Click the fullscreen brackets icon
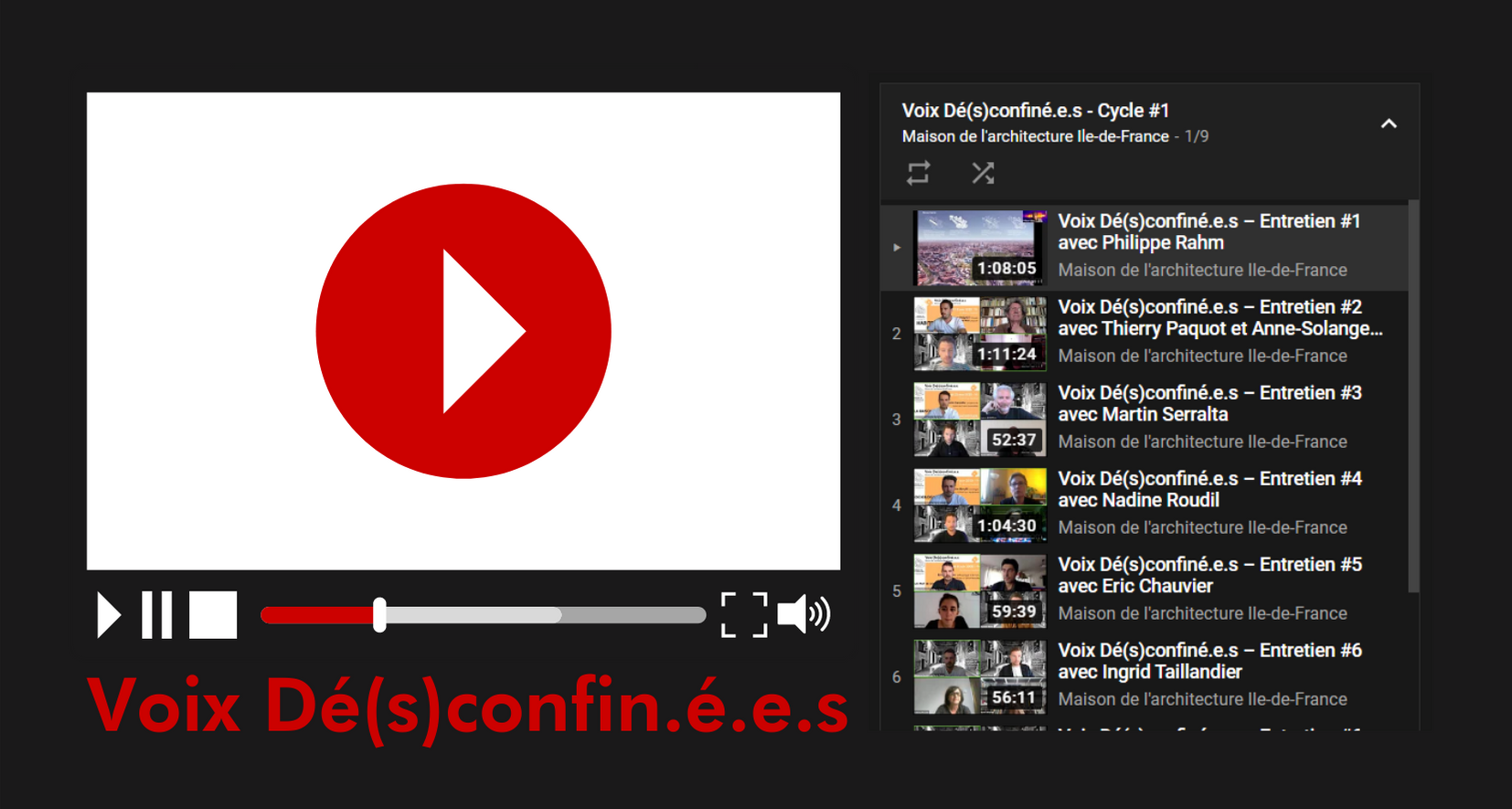The height and width of the screenshot is (809, 1512). pos(744,614)
